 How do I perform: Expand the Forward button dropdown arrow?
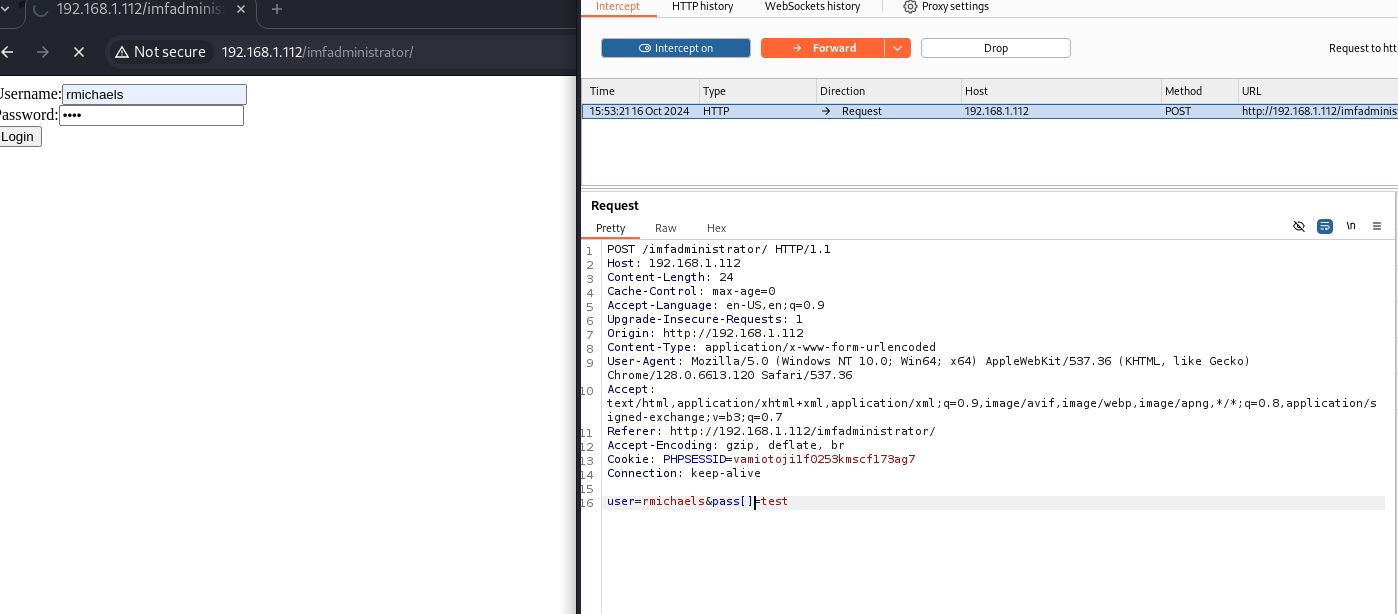coord(897,48)
